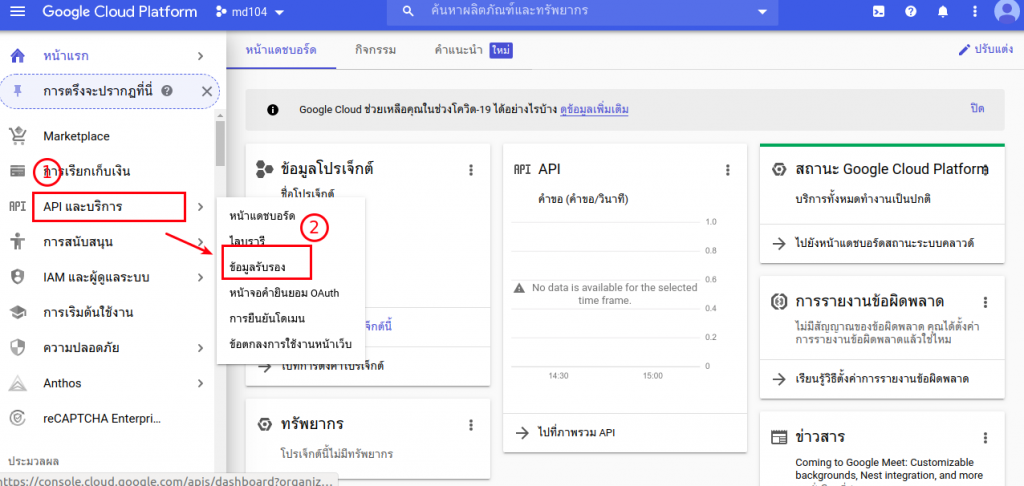Viewport: 1024px width, 486px height.
Task: Open API และบริการ in sidebar
Action: click(x=82, y=207)
